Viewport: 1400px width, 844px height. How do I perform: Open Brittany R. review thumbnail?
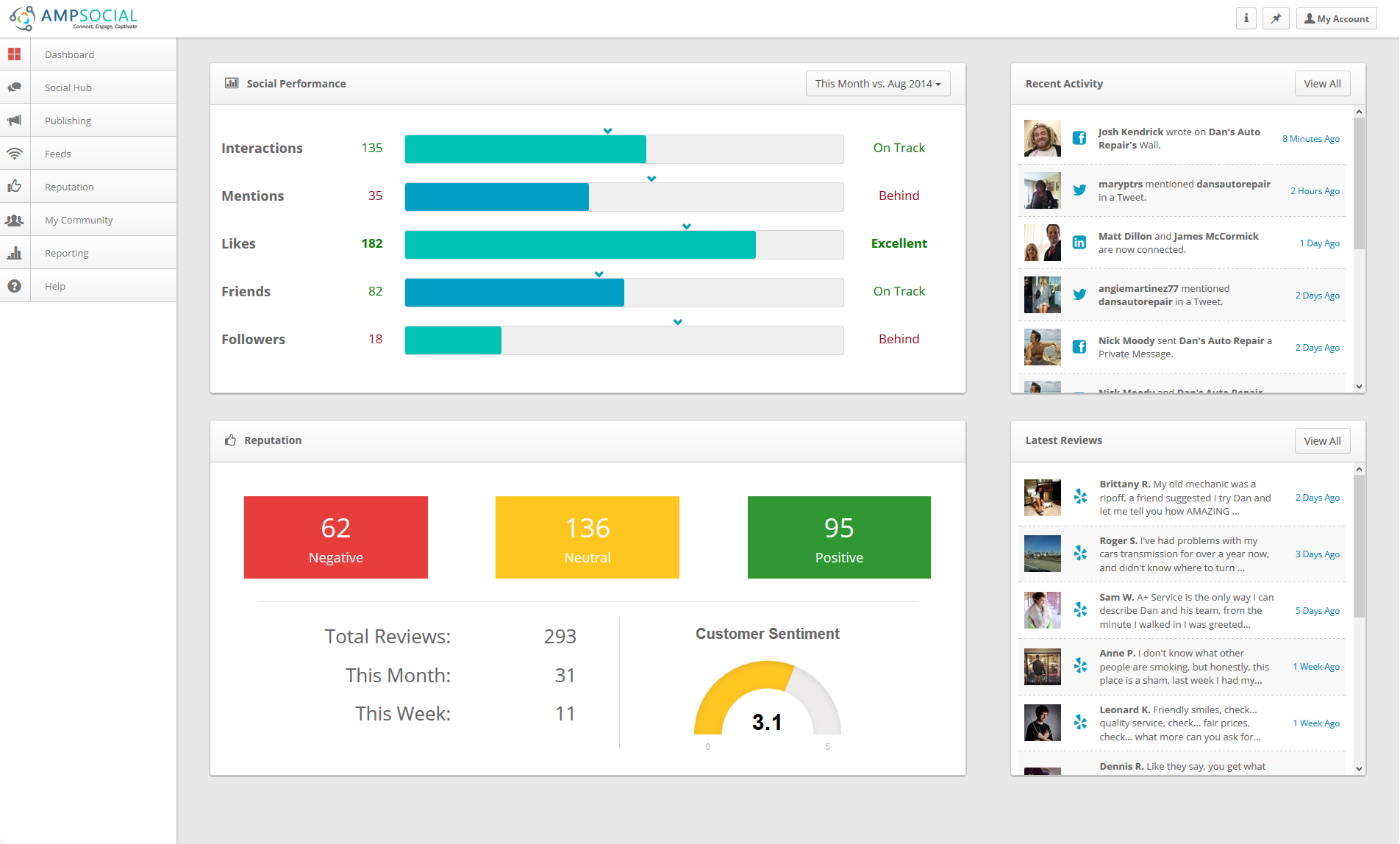pyautogui.click(x=1043, y=498)
